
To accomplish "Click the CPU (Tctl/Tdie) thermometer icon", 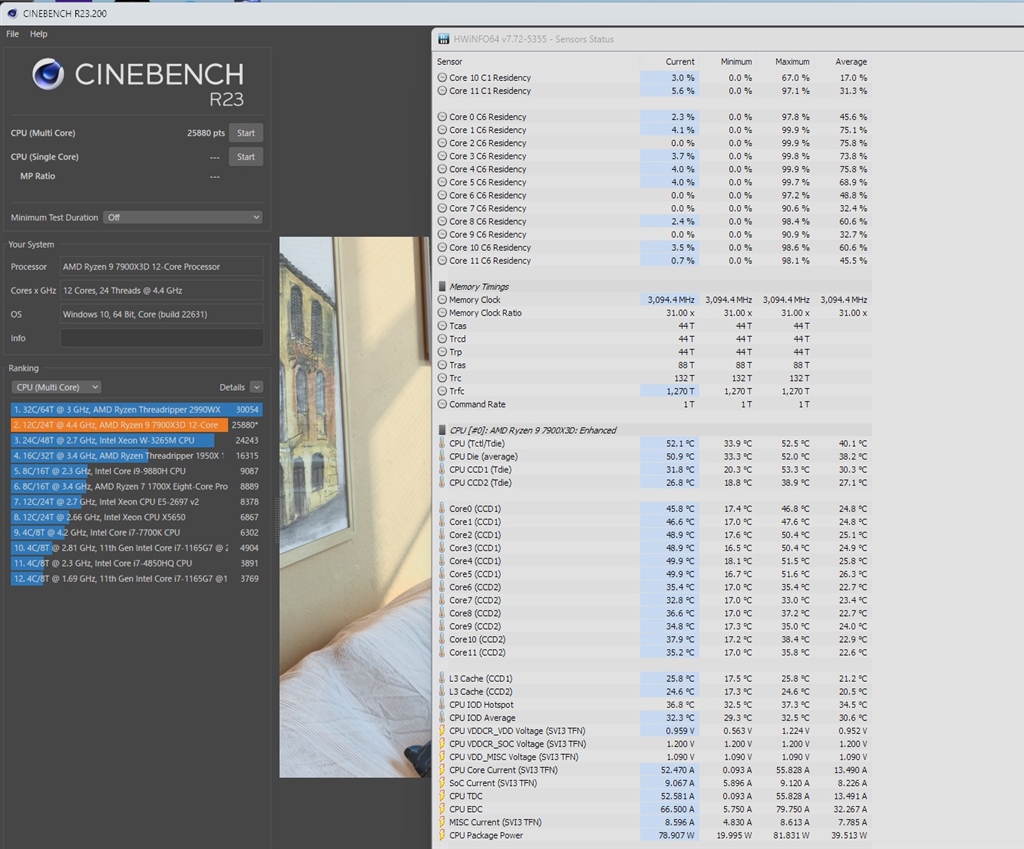I will tap(442, 443).
